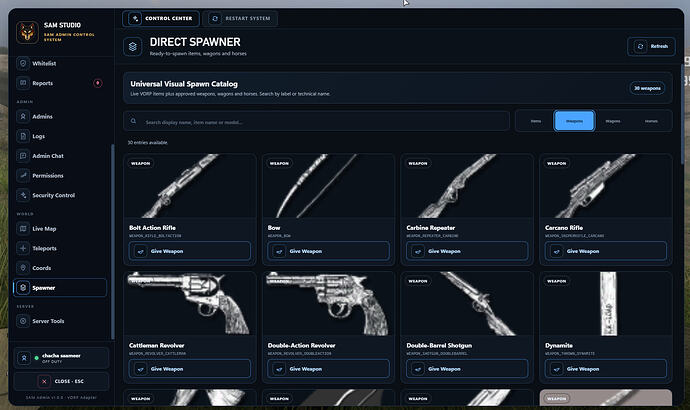Click the give icon on Carbine Repeater
The width and height of the screenshot is (690, 410).
click(x=418, y=251)
